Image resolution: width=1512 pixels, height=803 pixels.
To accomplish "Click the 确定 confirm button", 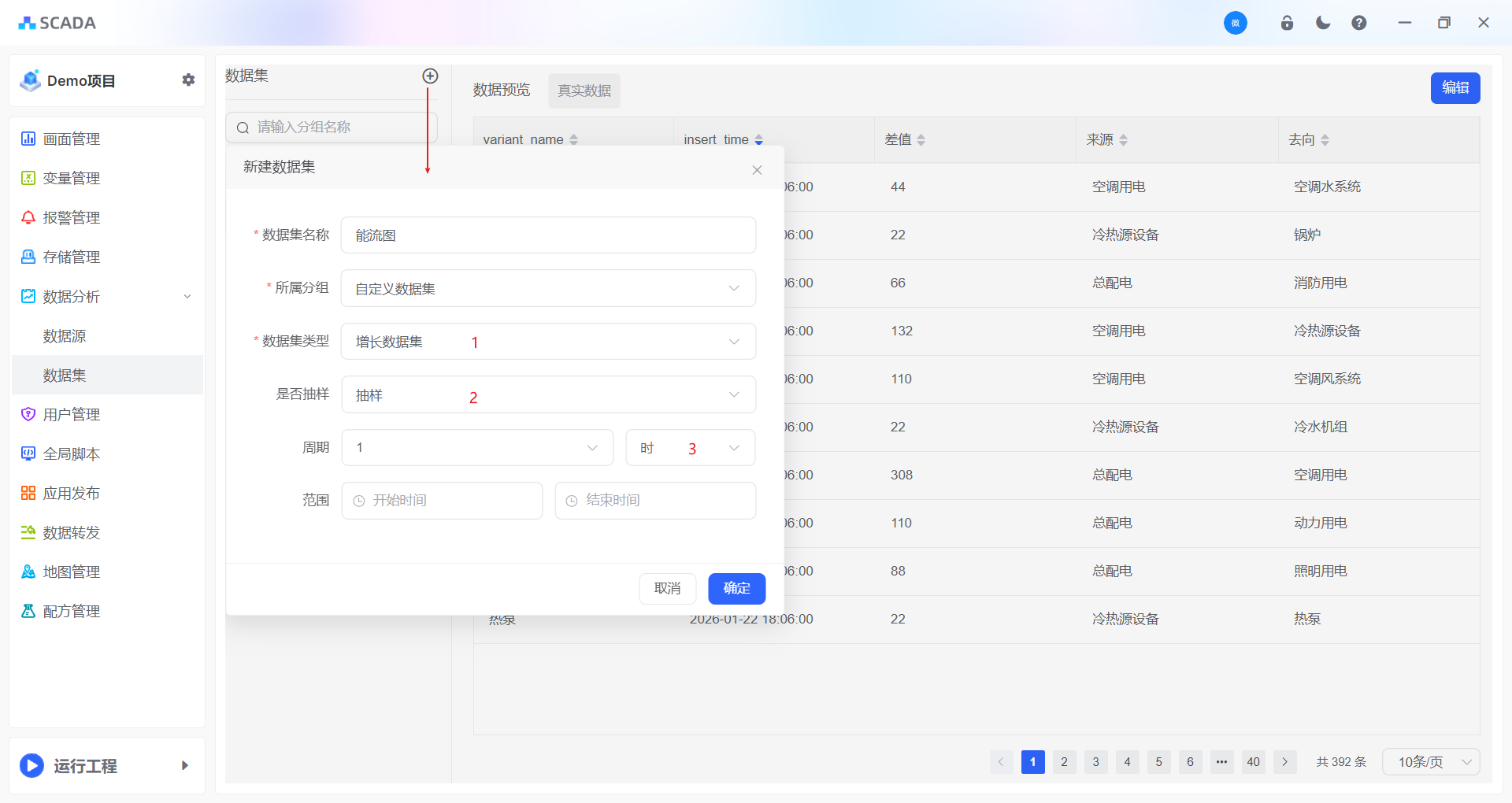I will (x=736, y=589).
